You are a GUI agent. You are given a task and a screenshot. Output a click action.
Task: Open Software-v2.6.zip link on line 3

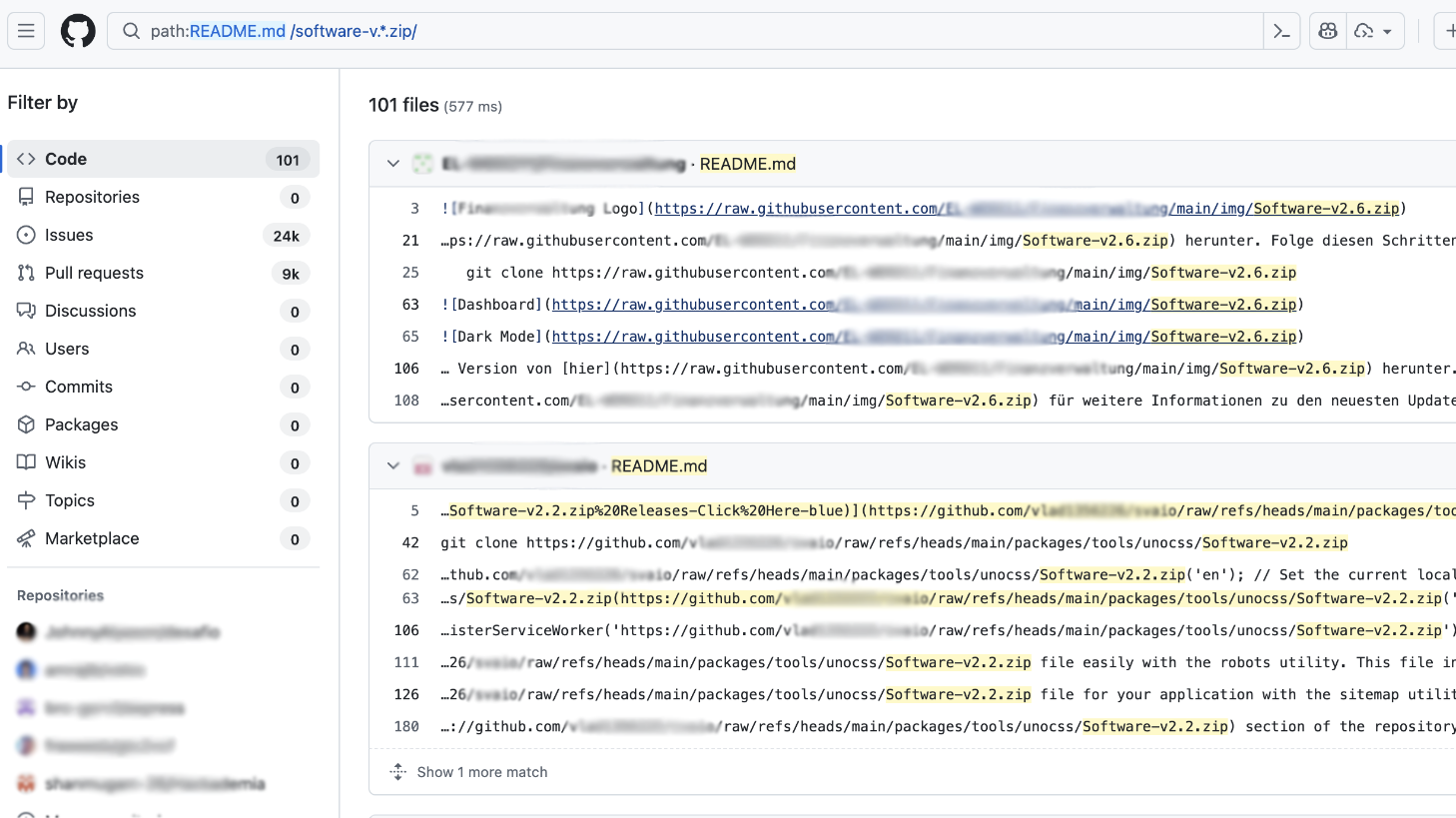click(x=1325, y=209)
